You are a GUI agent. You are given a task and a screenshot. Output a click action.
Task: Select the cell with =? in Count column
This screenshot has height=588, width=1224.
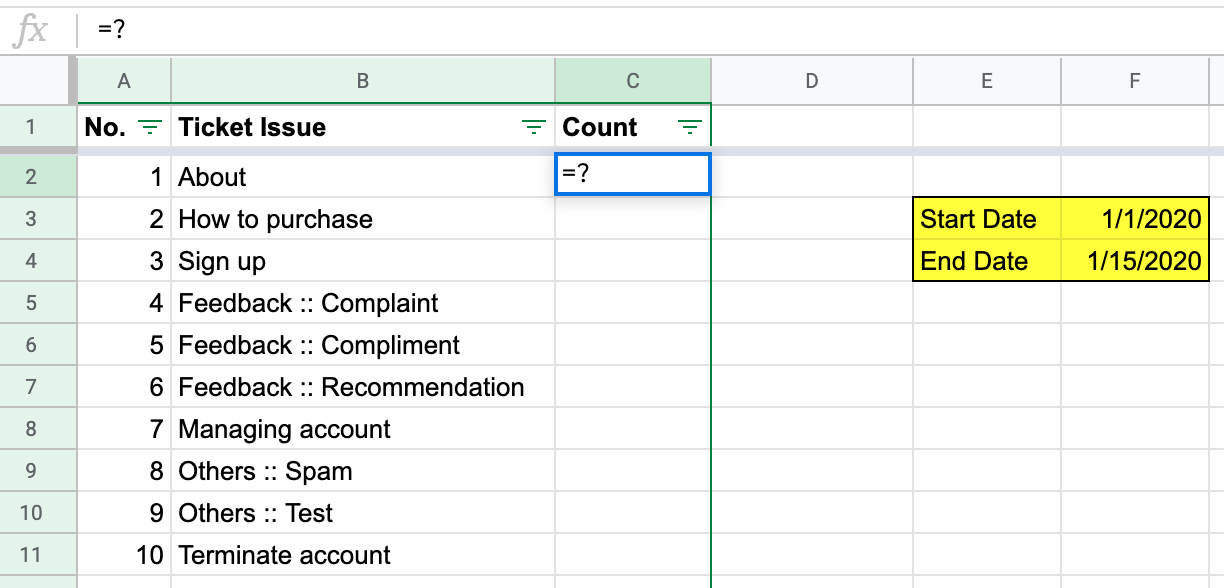(633, 174)
